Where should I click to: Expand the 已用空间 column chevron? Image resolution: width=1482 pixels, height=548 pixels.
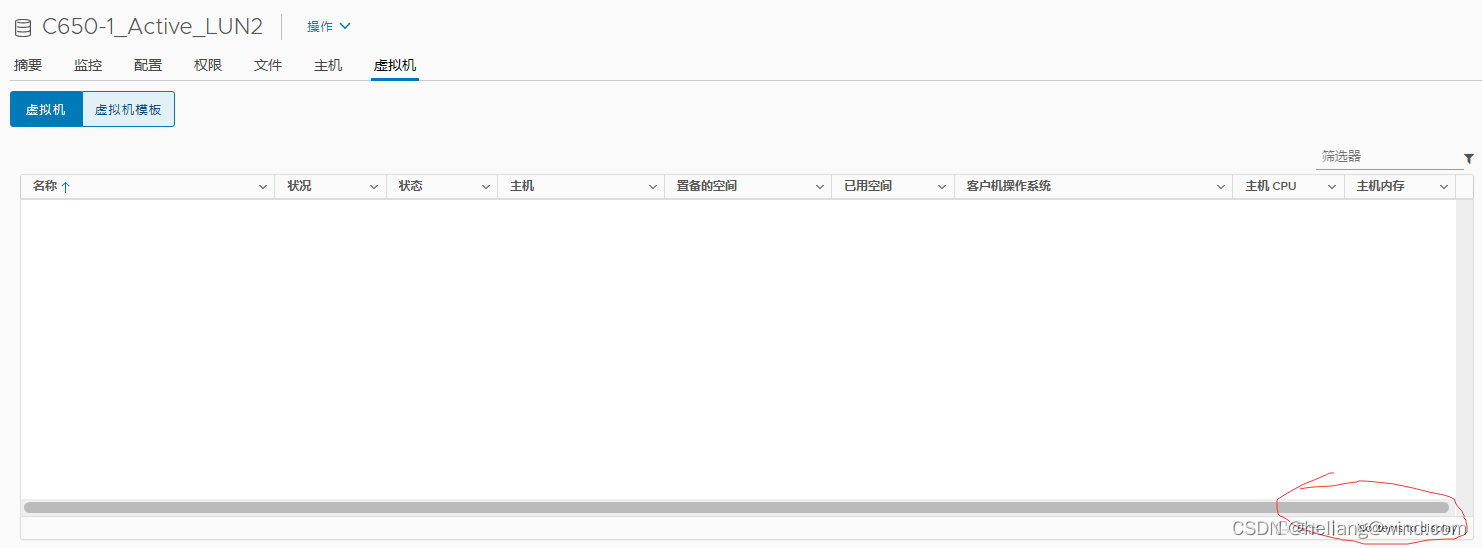coord(942,187)
